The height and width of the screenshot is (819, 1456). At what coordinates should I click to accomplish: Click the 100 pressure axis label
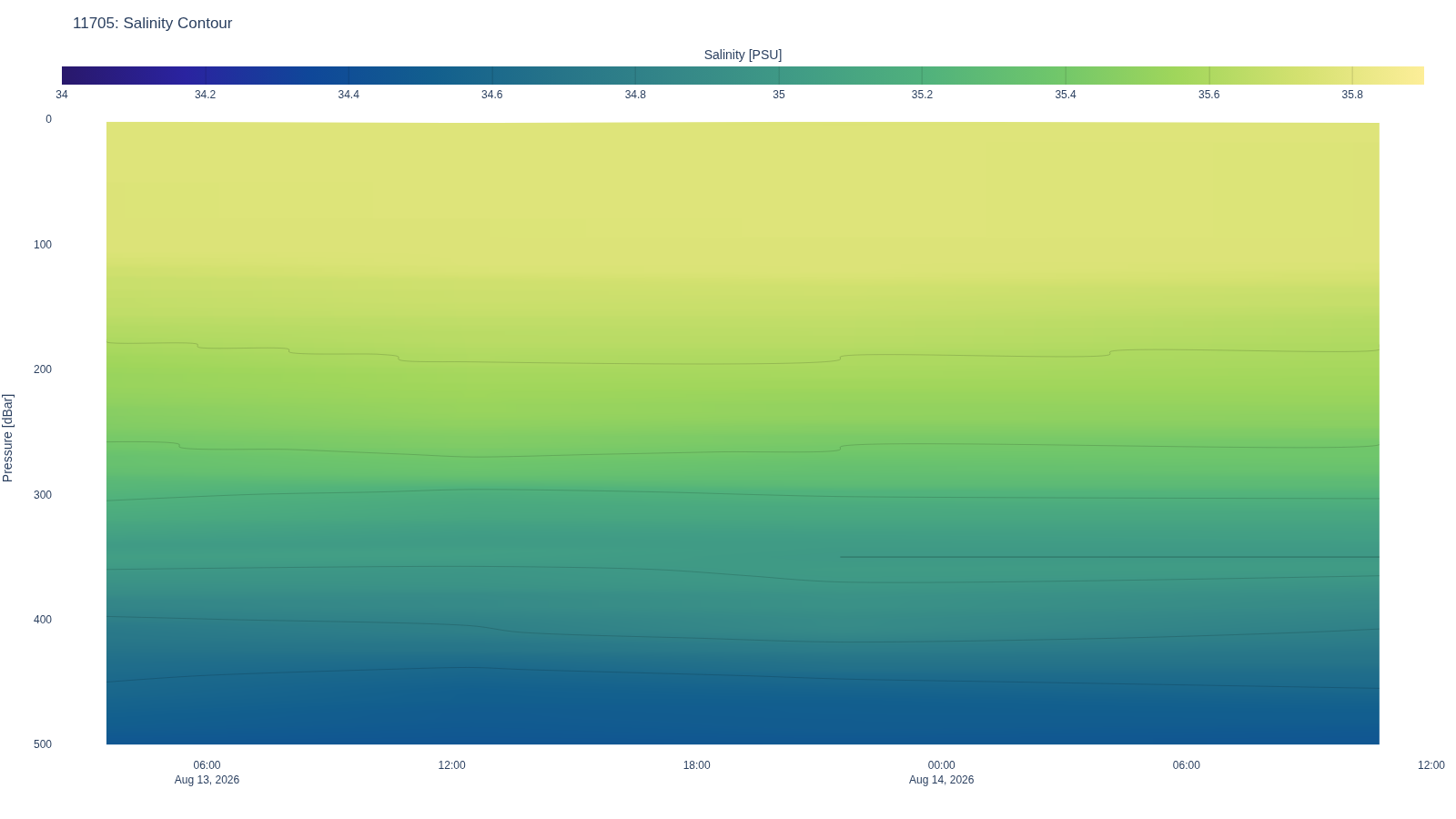click(43, 245)
